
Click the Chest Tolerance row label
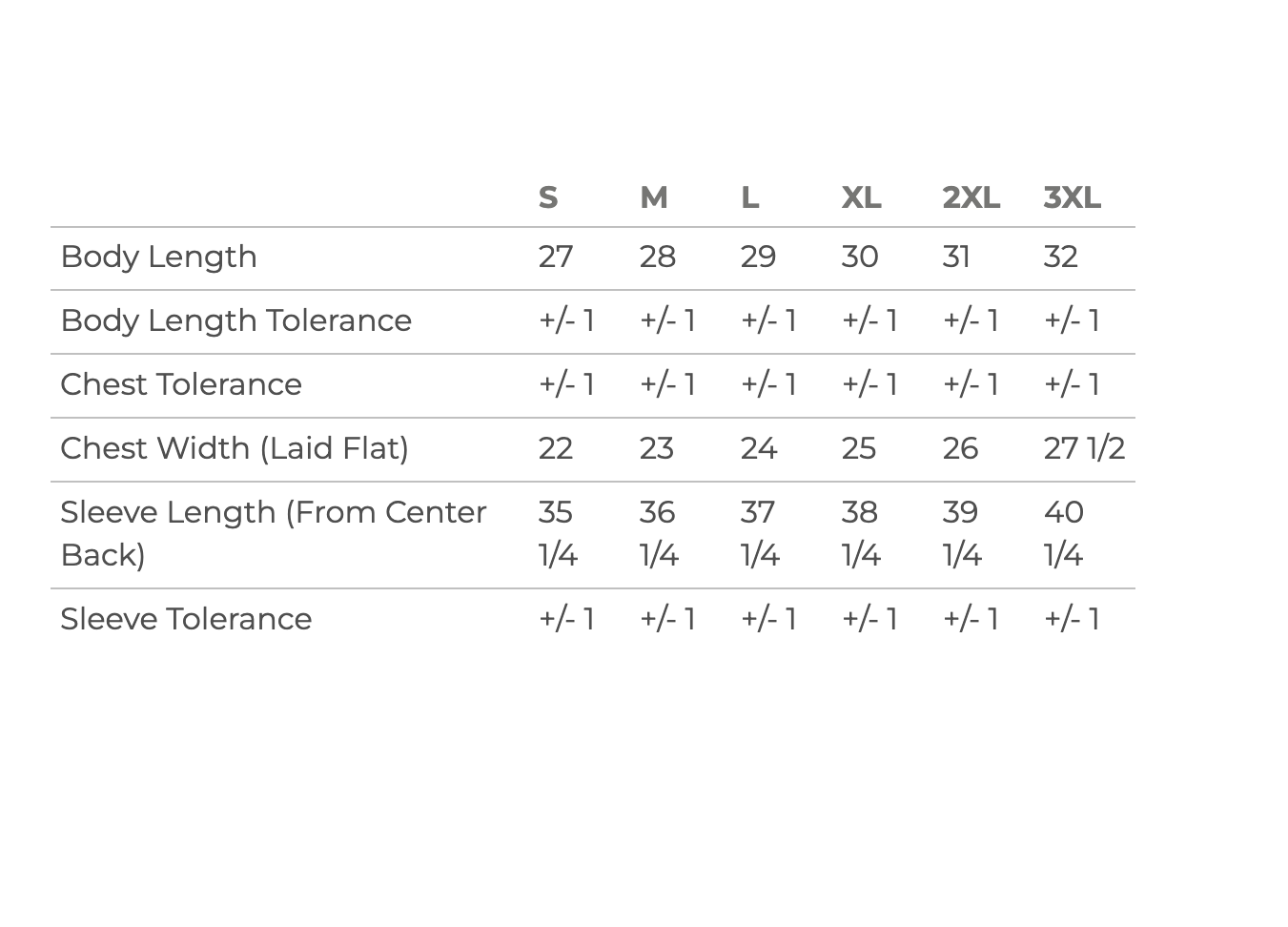(x=181, y=384)
